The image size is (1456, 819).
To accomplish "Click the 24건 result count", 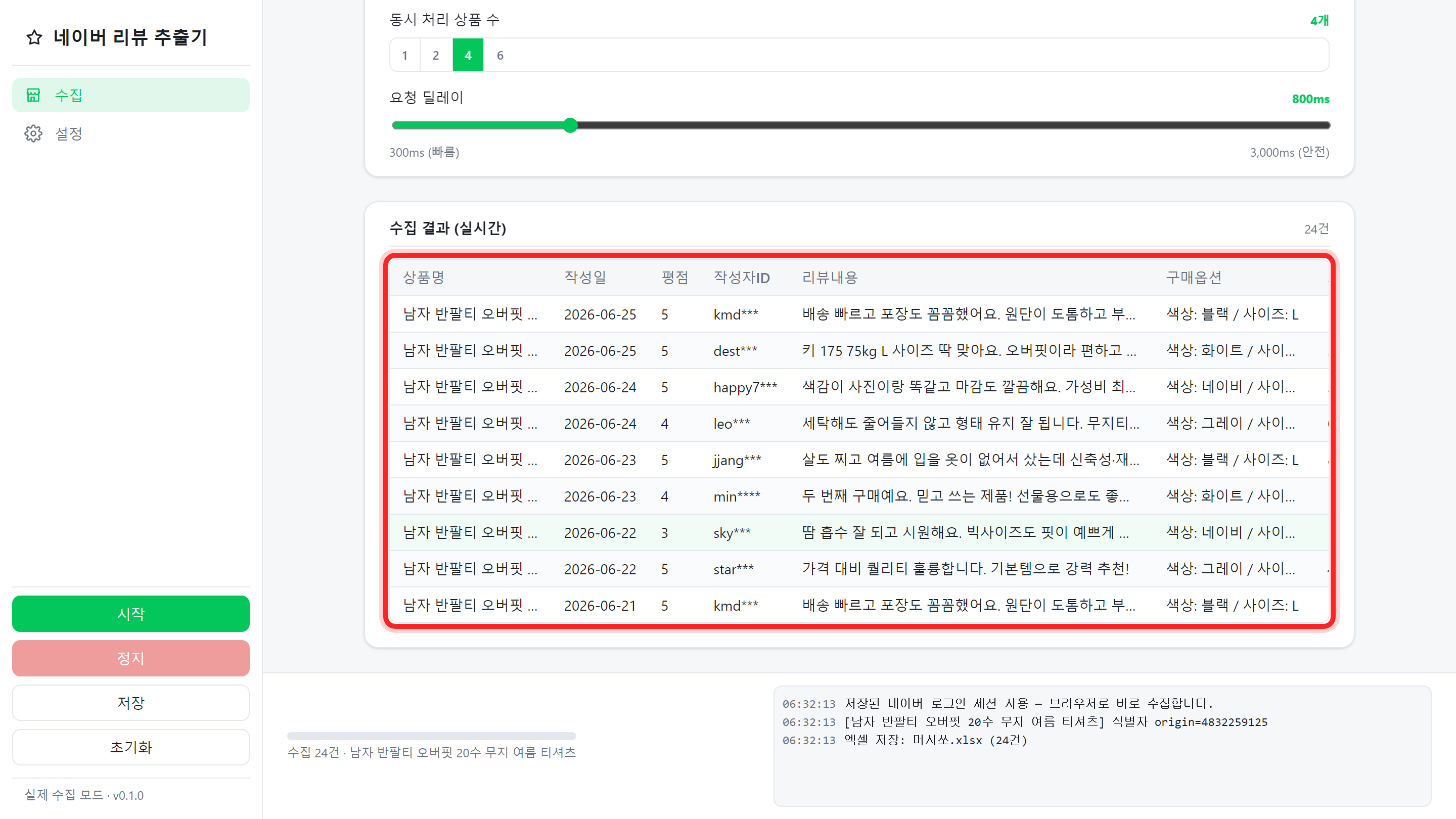I will click(x=1316, y=229).
